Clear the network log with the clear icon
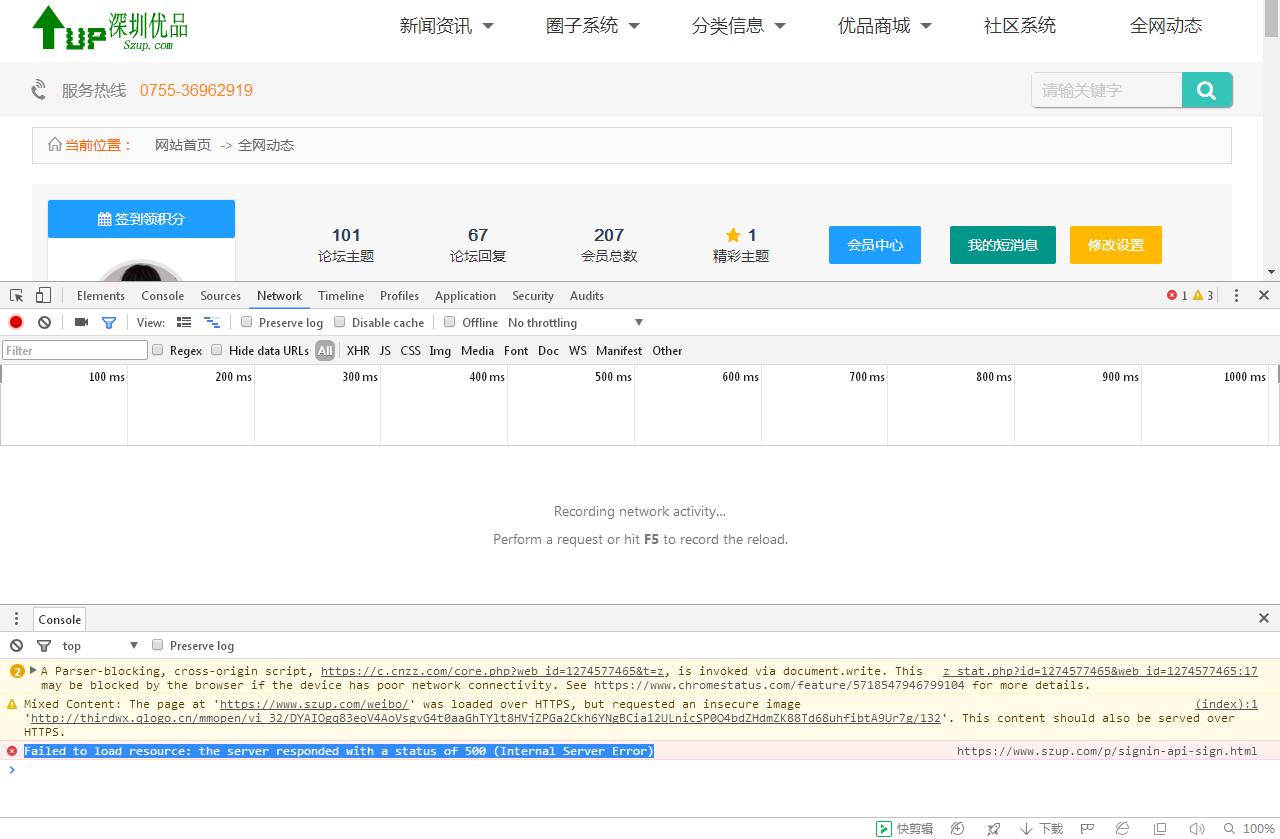The image size is (1280, 839). pyautogui.click(x=44, y=322)
